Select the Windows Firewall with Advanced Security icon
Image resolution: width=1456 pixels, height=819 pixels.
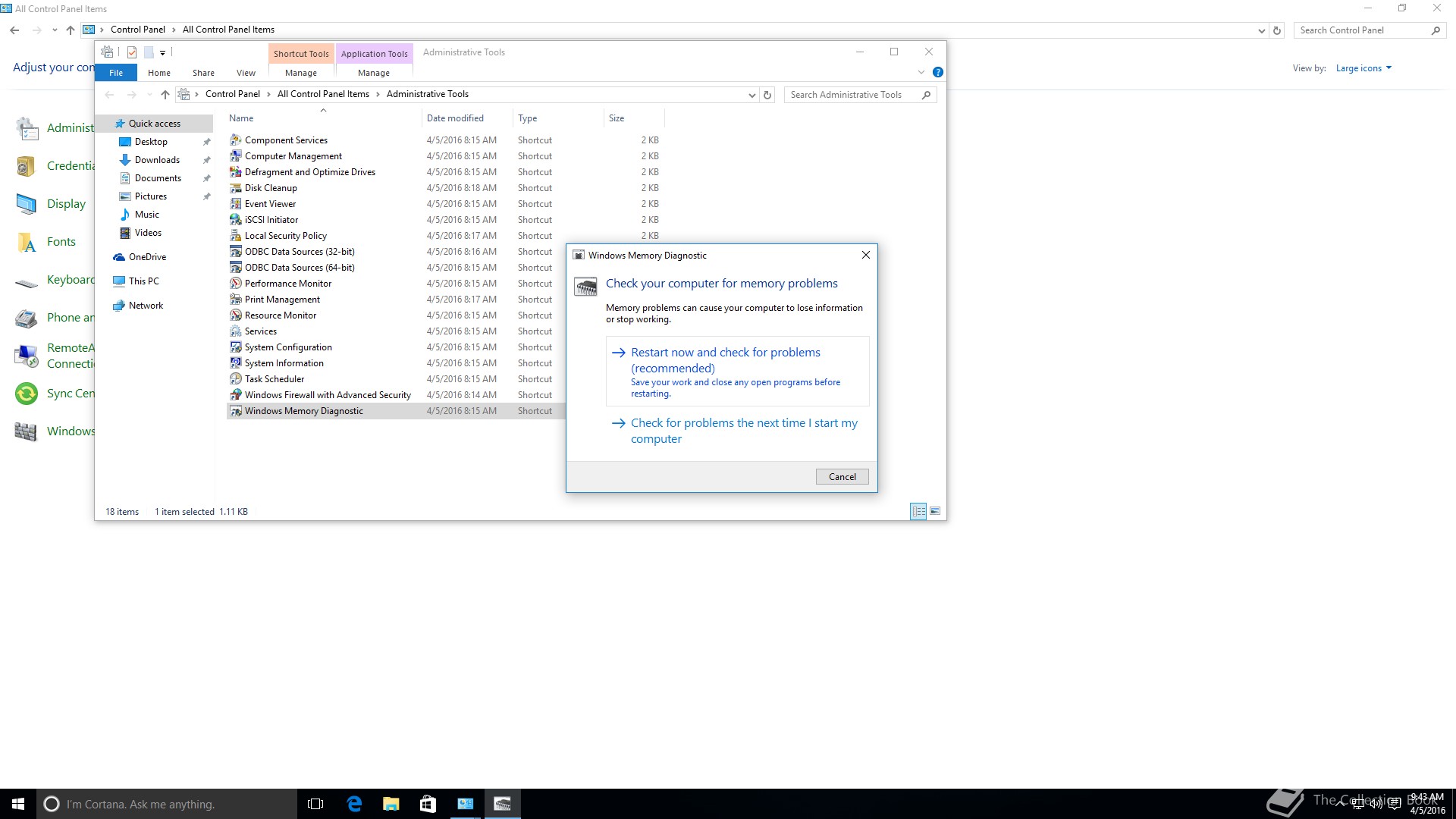[236, 394]
